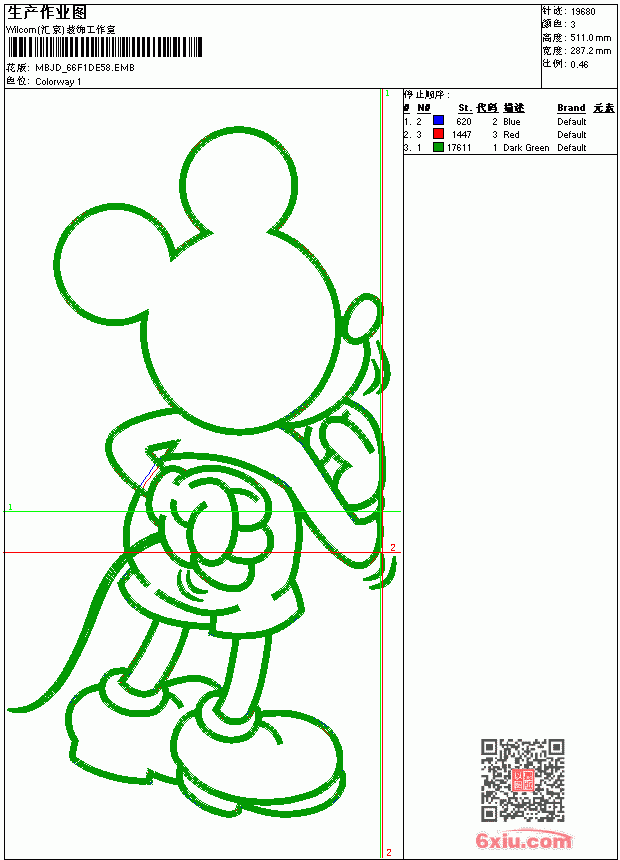Select the N# column header
Image resolution: width=620 pixels, height=860 pixels.
point(424,108)
